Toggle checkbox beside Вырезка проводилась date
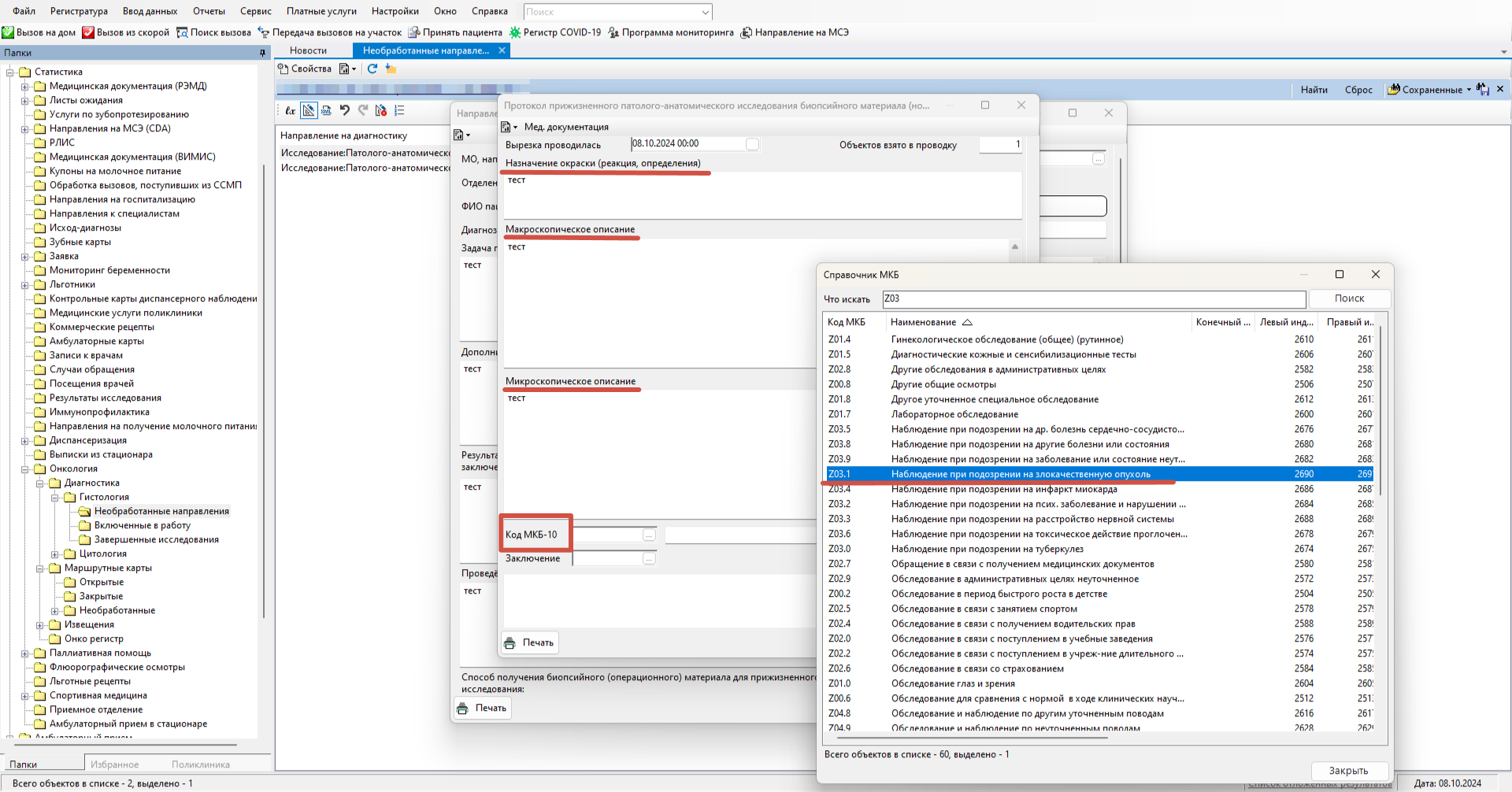 pyautogui.click(x=752, y=144)
